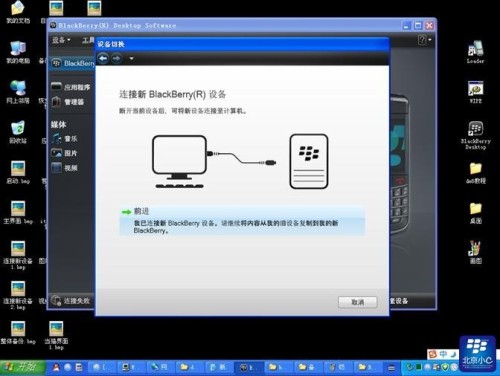This screenshot has width=500, height=376.
Task: Open the 回收站 recycle bin icon
Action: [18, 132]
